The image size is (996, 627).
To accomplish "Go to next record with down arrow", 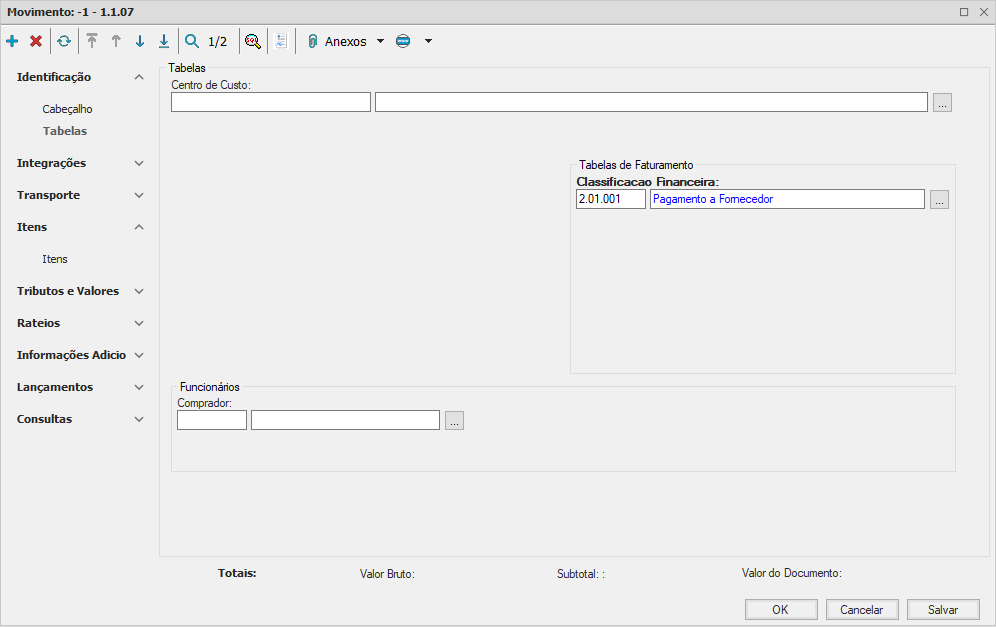I will (140, 42).
